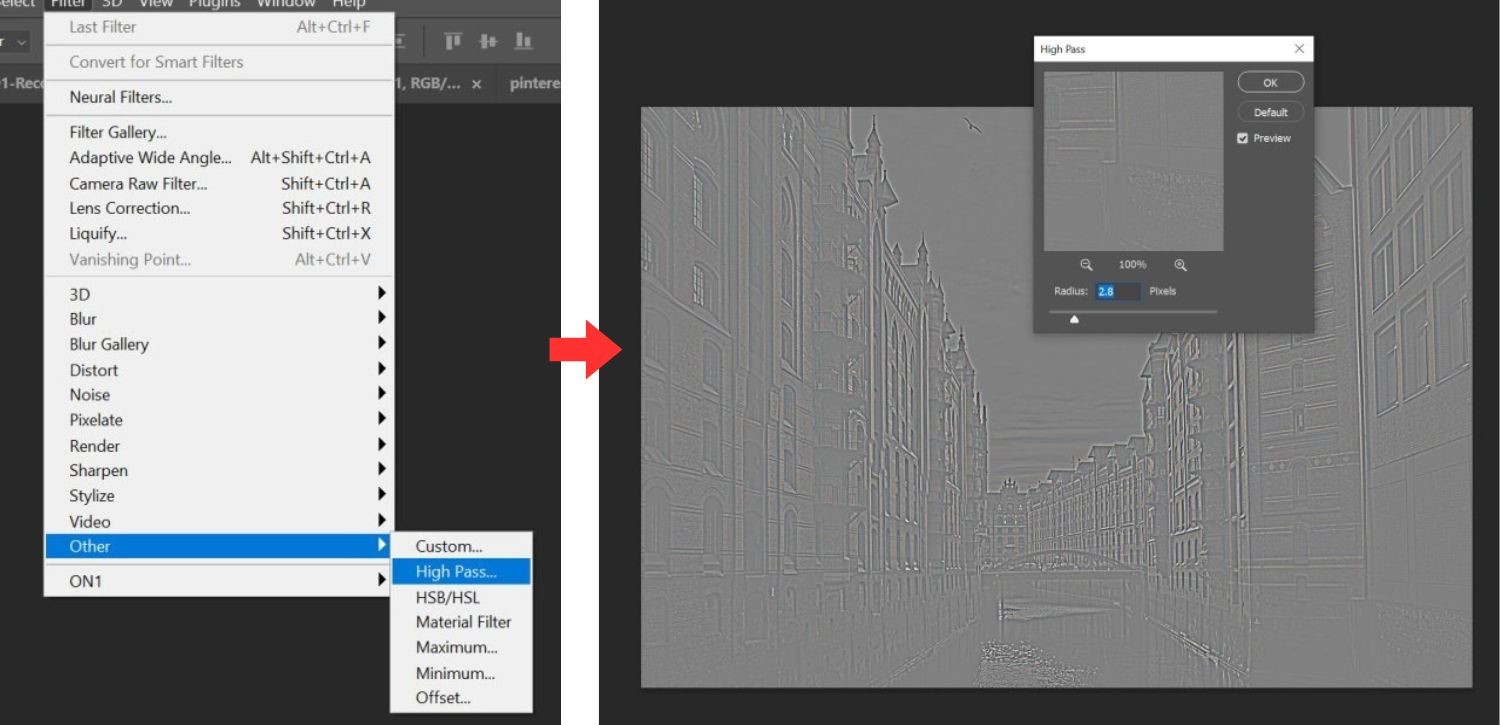The width and height of the screenshot is (1500, 725).
Task: Select Custom in the Other submenu
Action: (x=446, y=546)
